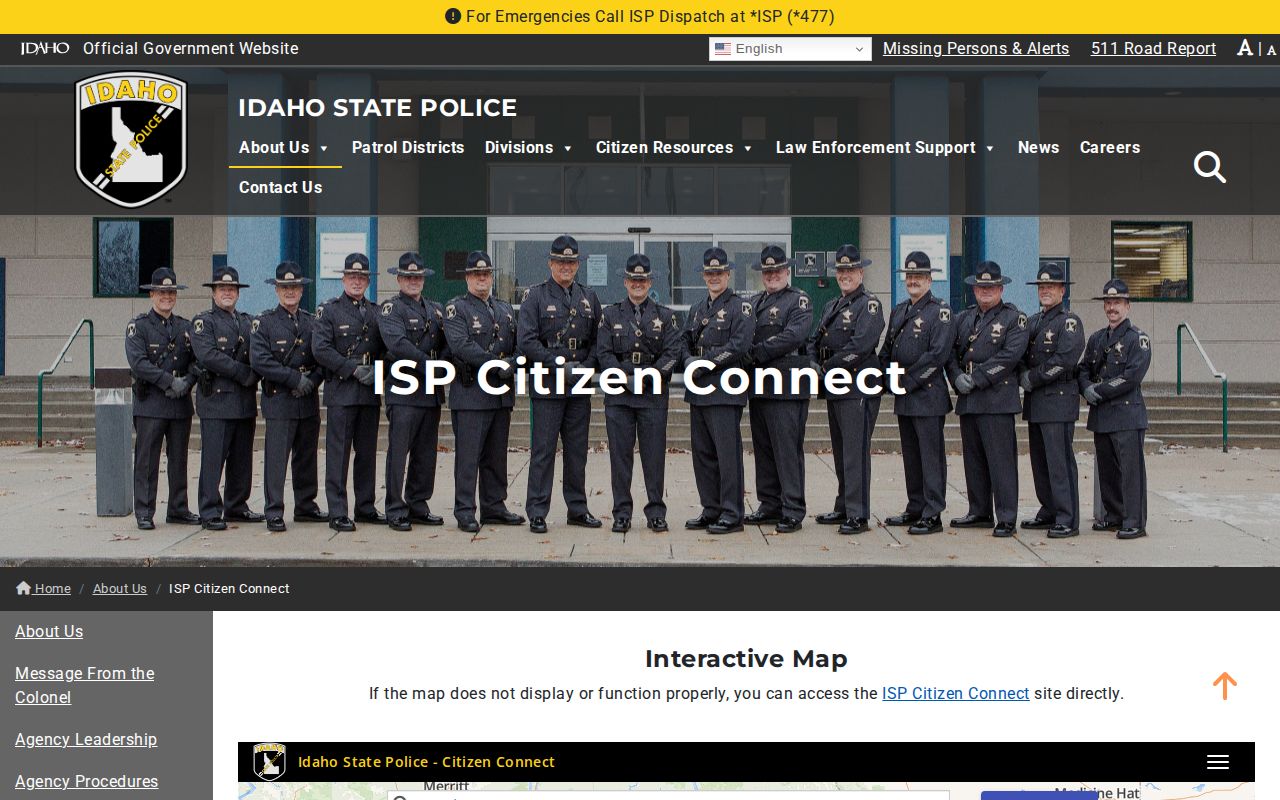The image size is (1280, 800).
Task: Open the Citizen Connect map hamburger menu
Action: (x=1217, y=762)
